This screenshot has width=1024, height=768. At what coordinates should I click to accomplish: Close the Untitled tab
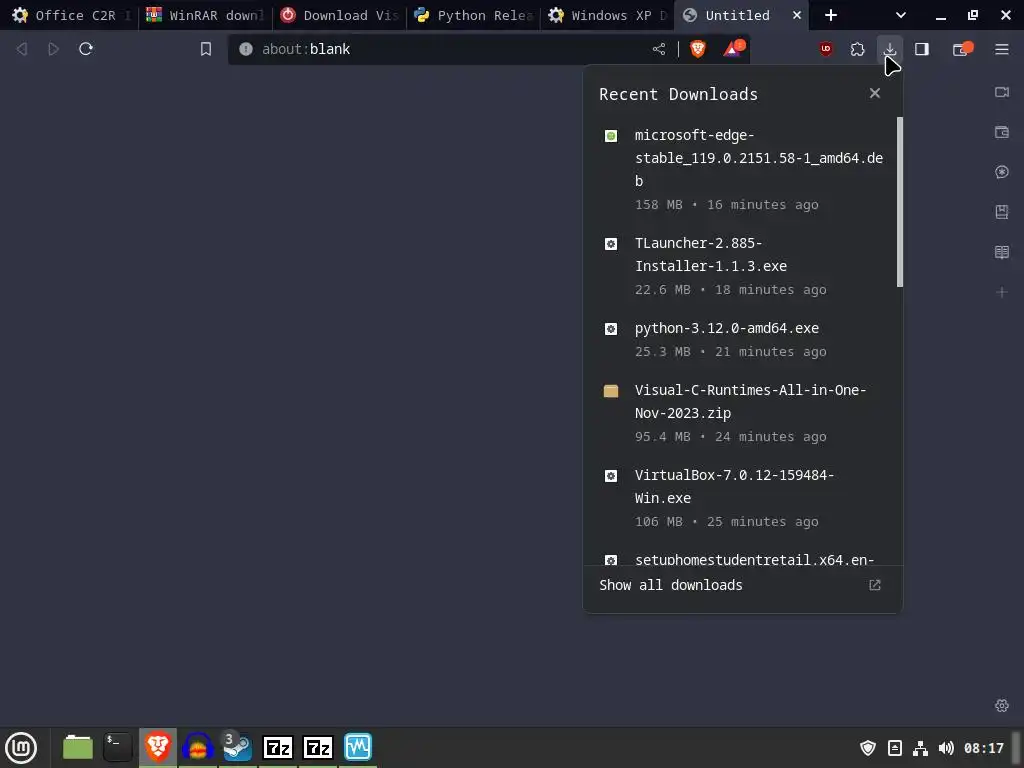pyautogui.click(x=797, y=15)
